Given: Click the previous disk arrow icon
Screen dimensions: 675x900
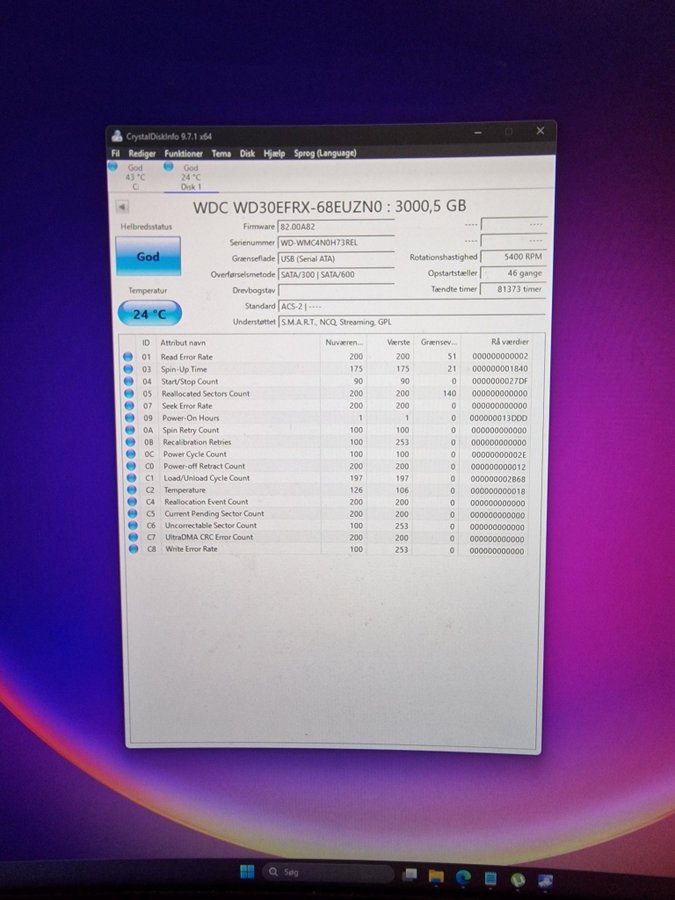Looking at the screenshot, I should coord(123,207).
